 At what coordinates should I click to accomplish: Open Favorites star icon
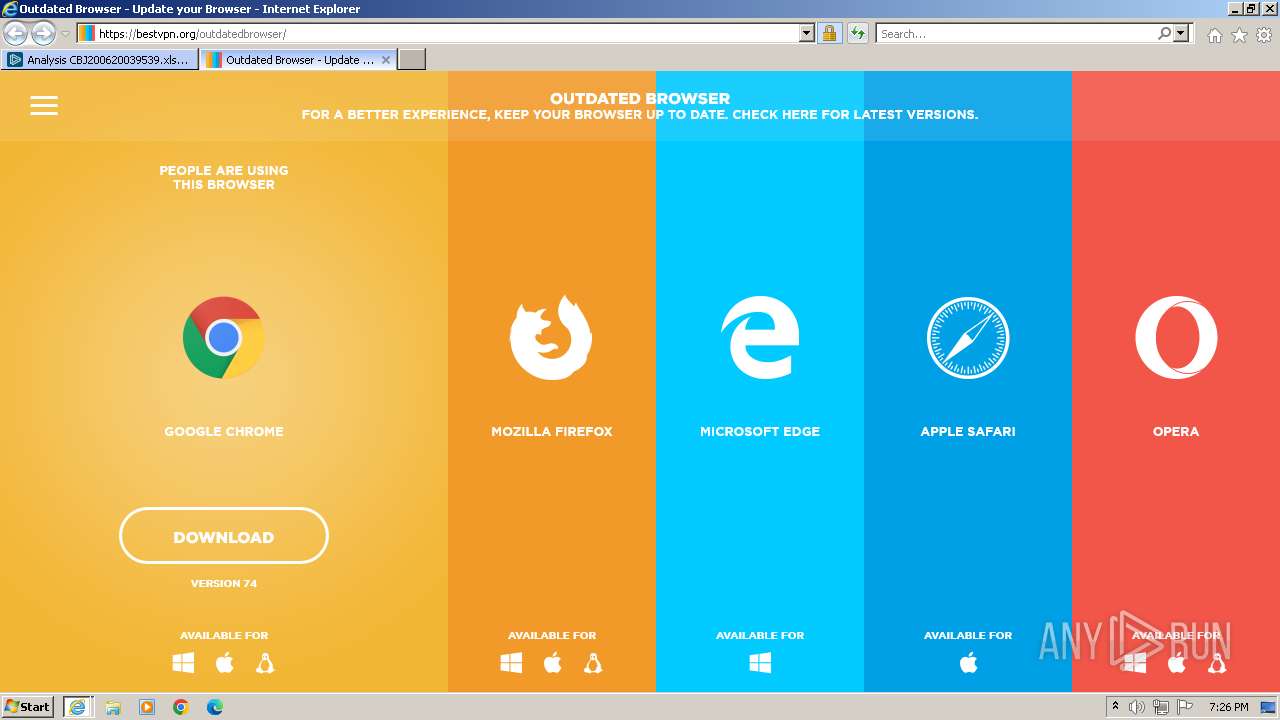(x=1239, y=35)
